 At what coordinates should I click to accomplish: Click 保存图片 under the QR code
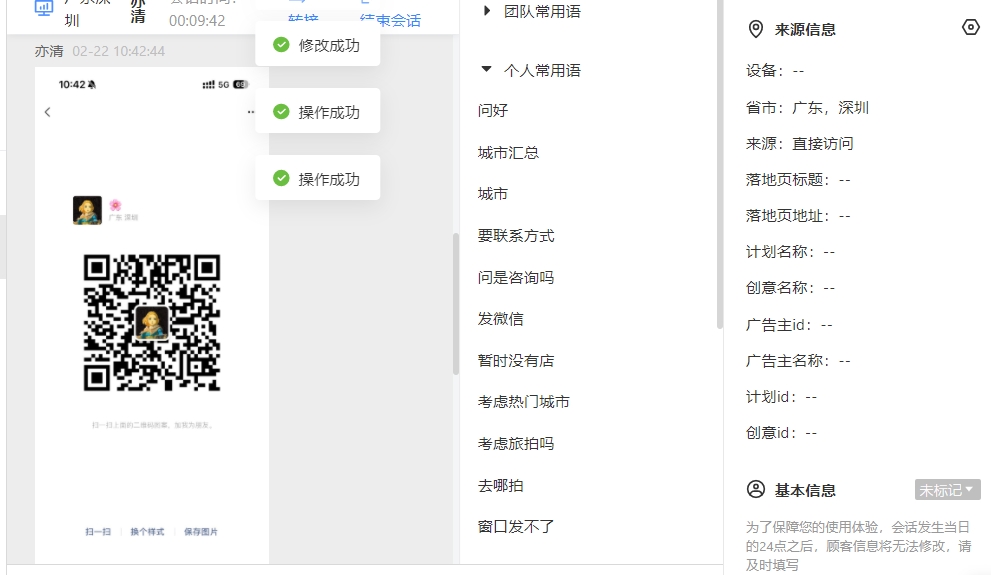[201, 532]
